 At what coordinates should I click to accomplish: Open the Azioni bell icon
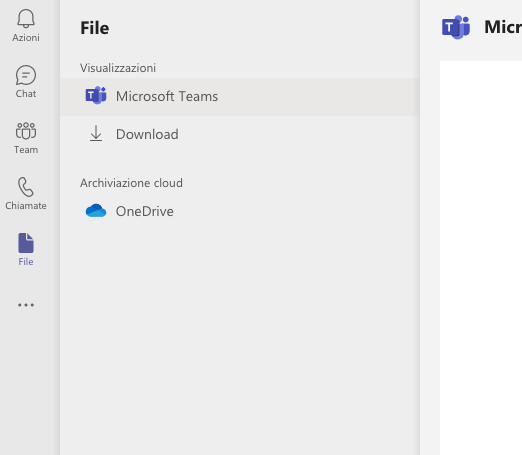(26, 18)
